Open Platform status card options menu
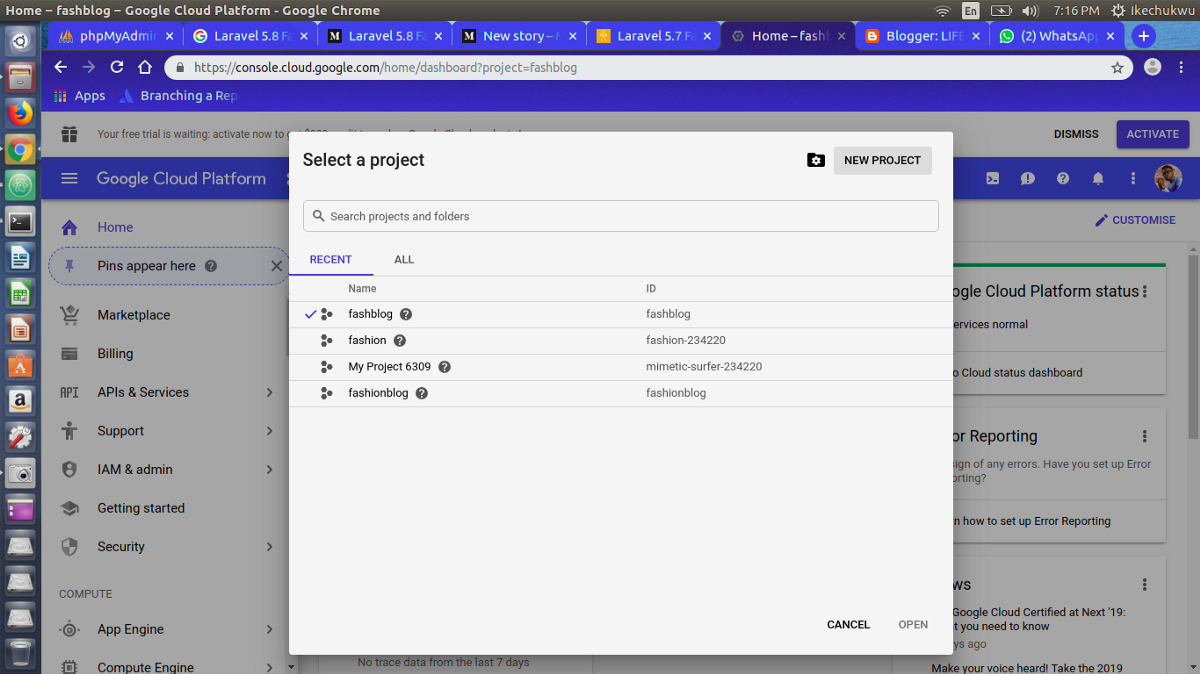1200x674 pixels. click(x=1145, y=292)
